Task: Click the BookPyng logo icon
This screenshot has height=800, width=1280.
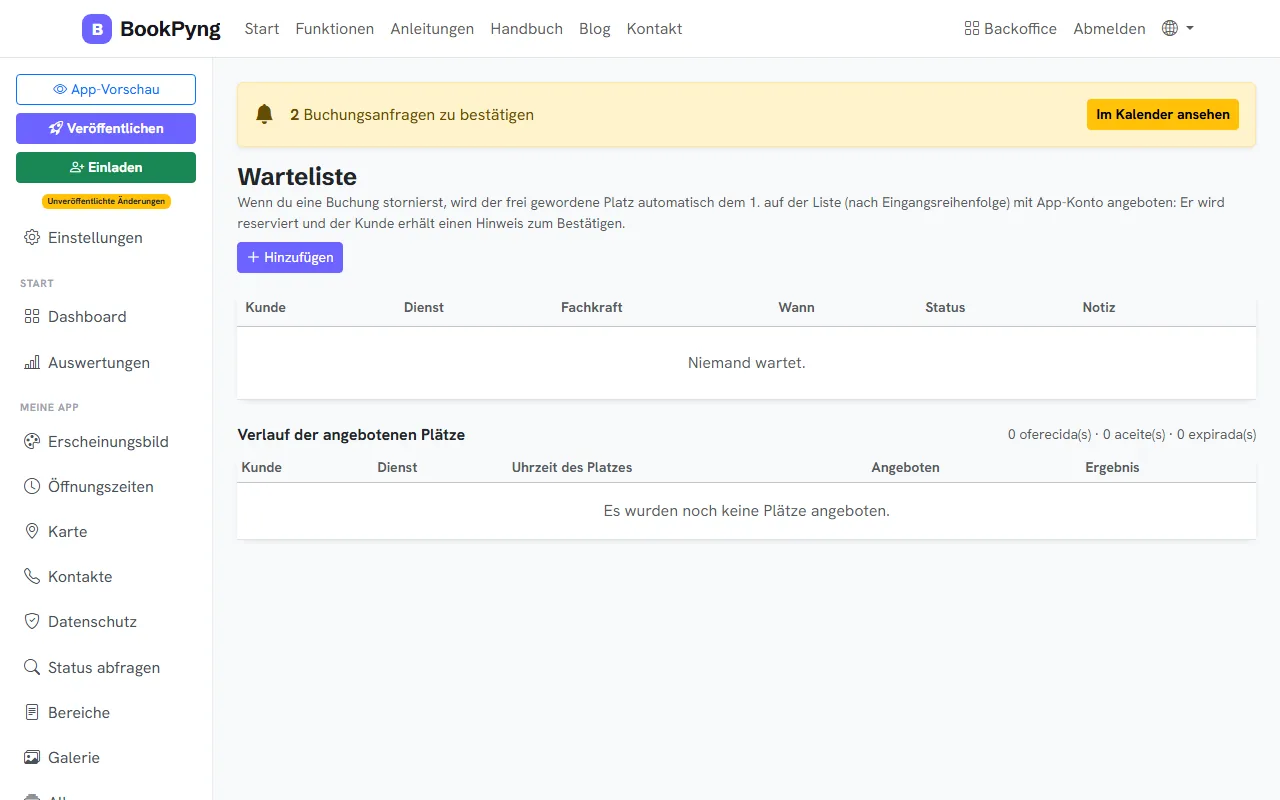Action: click(97, 29)
